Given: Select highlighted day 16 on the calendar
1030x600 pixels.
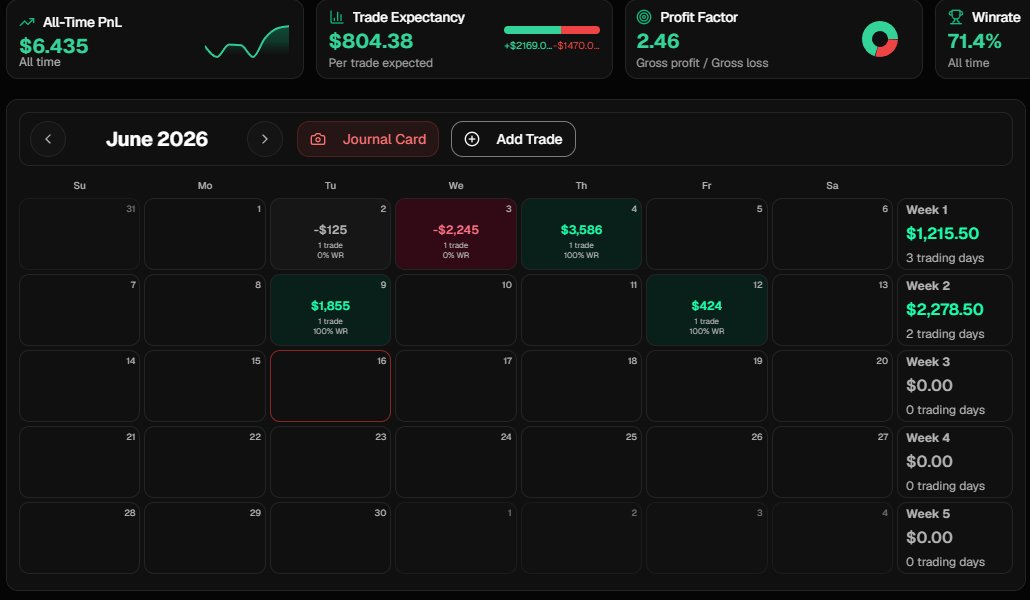Looking at the screenshot, I should click(x=330, y=386).
